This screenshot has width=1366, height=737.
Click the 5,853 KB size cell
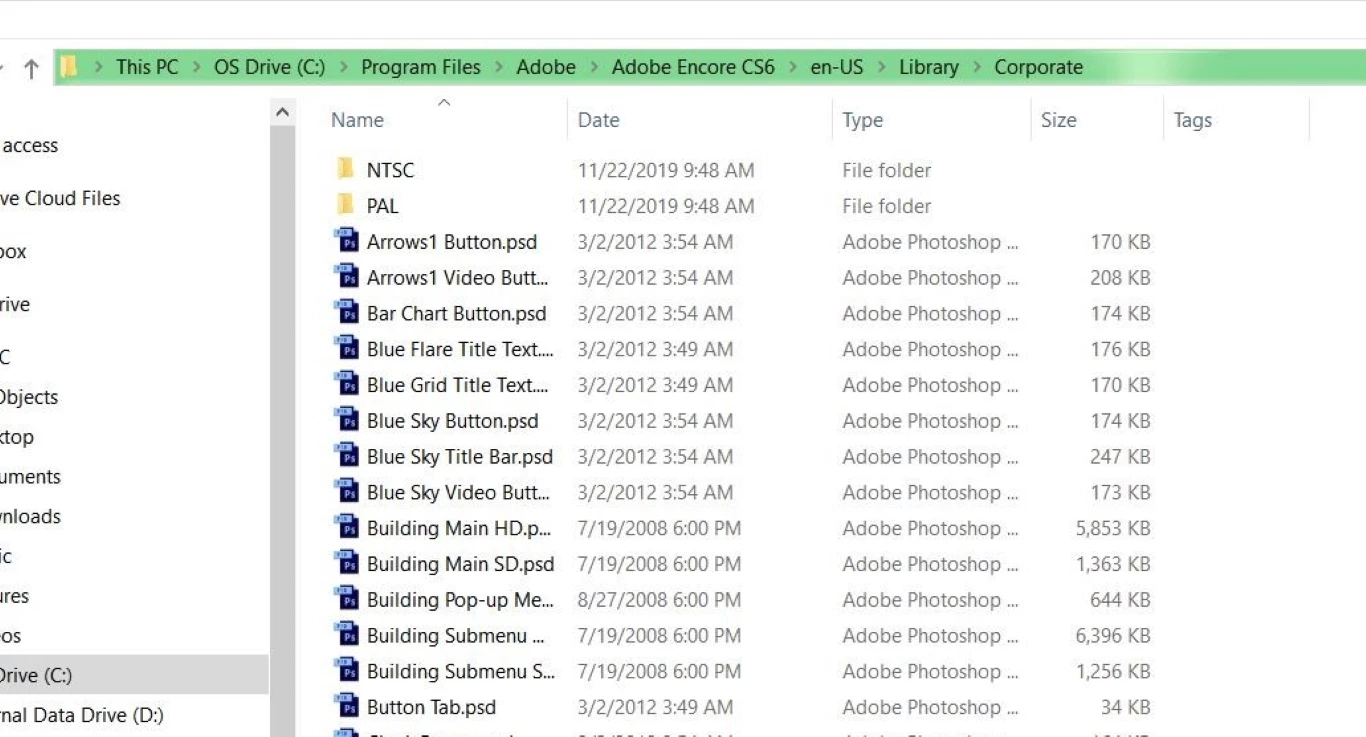pyautogui.click(x=1113, y=528)
